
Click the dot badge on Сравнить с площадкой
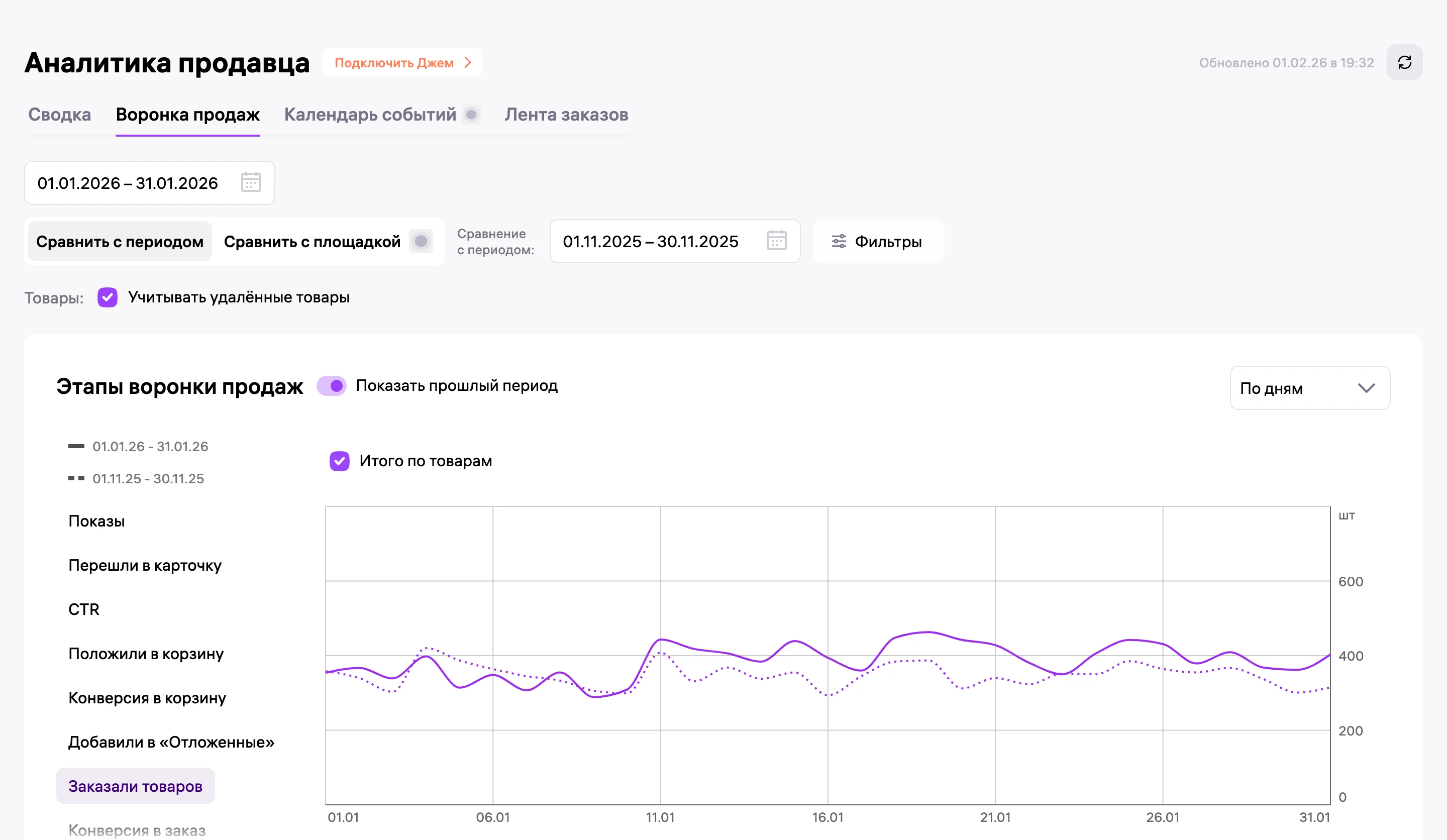click(x=421, y=241)
